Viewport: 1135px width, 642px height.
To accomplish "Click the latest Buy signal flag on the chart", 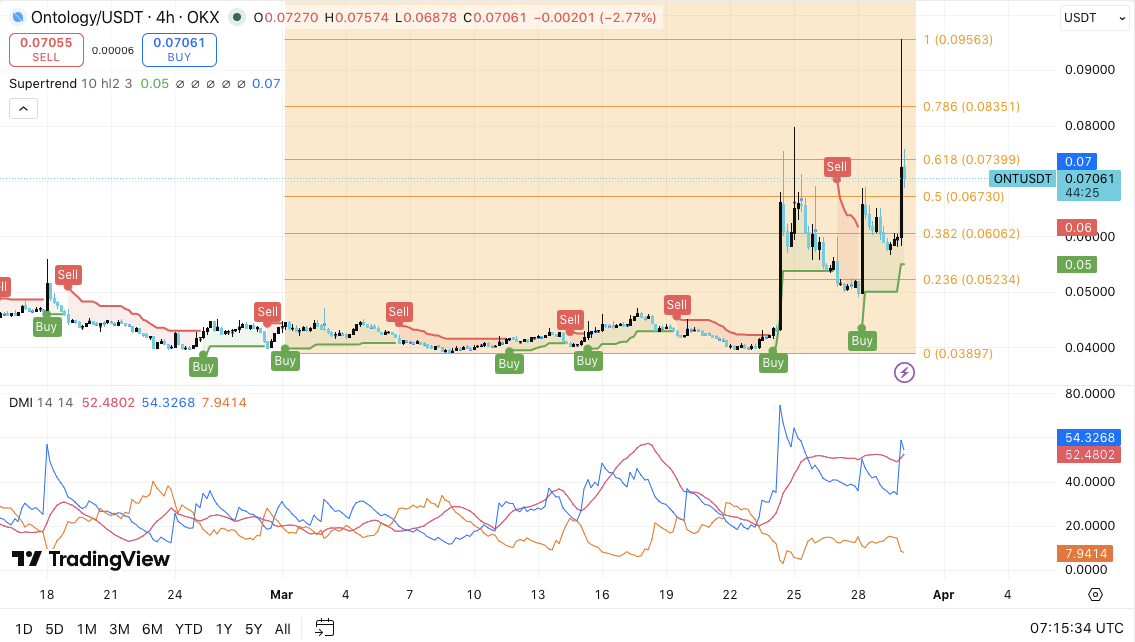I will click(x=861, y=340).
